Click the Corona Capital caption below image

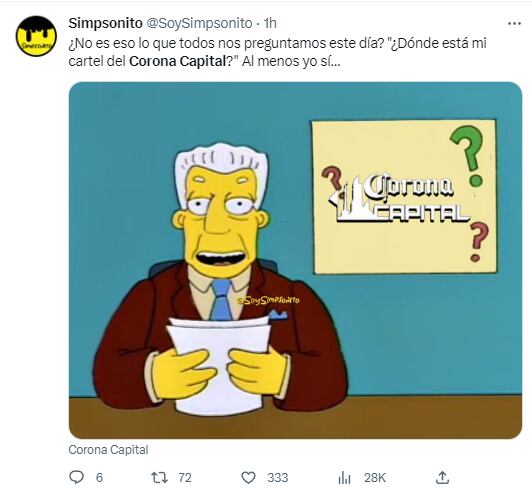coord(108,450)
